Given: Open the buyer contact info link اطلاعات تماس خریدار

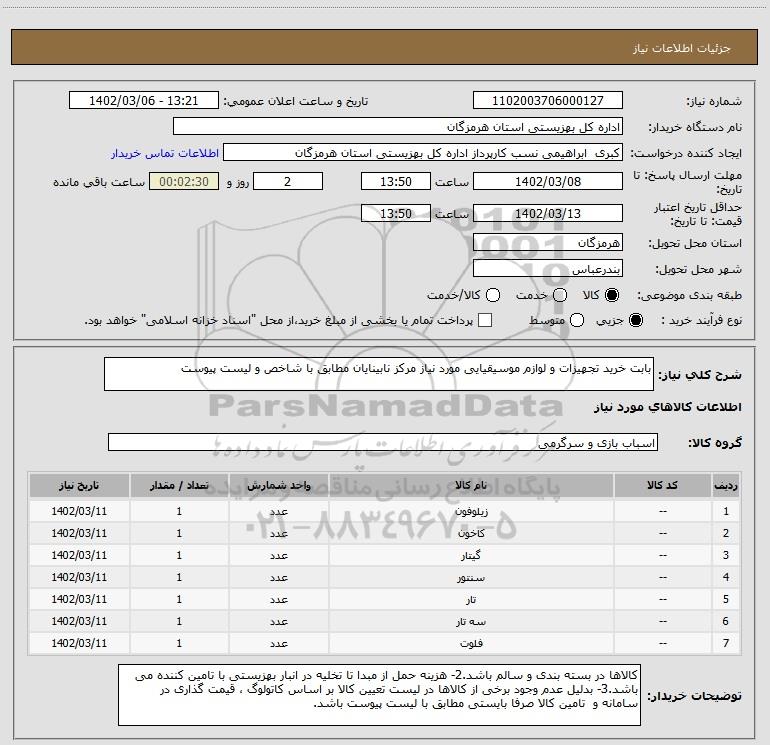Looking at the screenshot, I should pyautogui.click(x=165, y=153).
